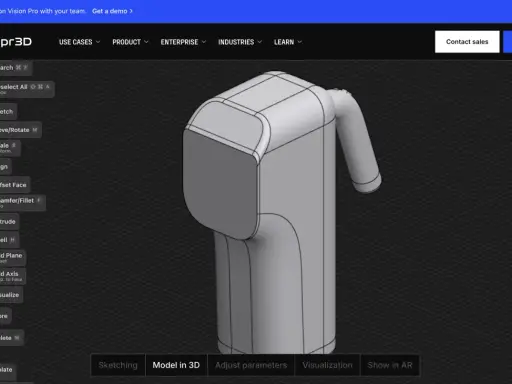Select the Offset Face tool
Screen dimensions: 512x384
15,185
